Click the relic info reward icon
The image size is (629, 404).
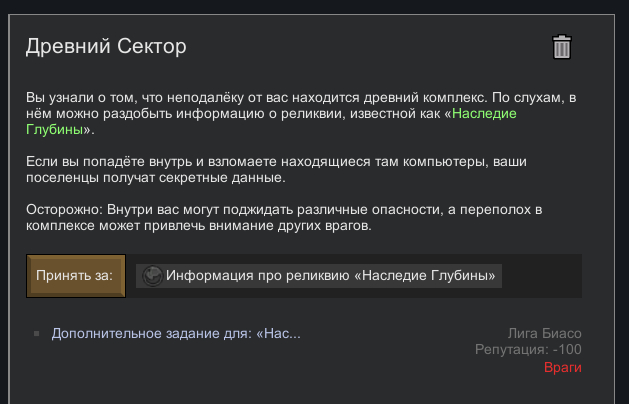(x=151, y=276)
